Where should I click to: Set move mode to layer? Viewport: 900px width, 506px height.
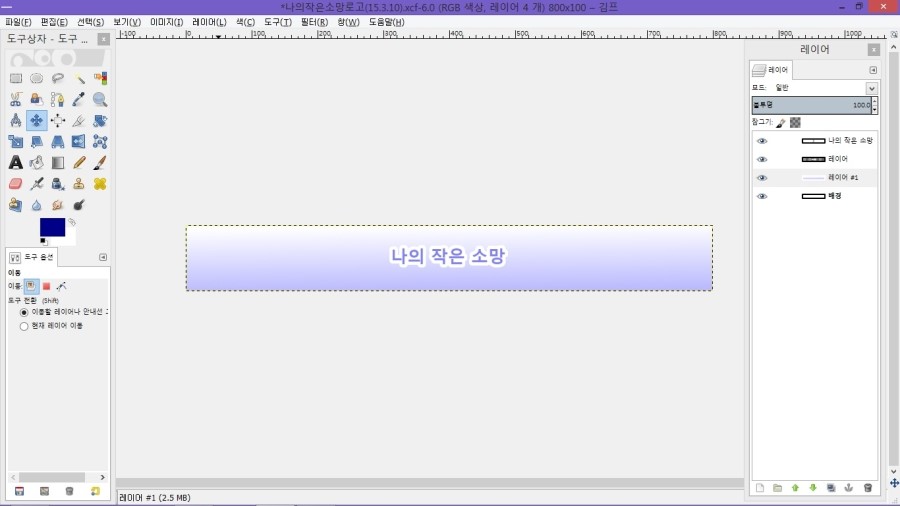(x=31, y=286)
